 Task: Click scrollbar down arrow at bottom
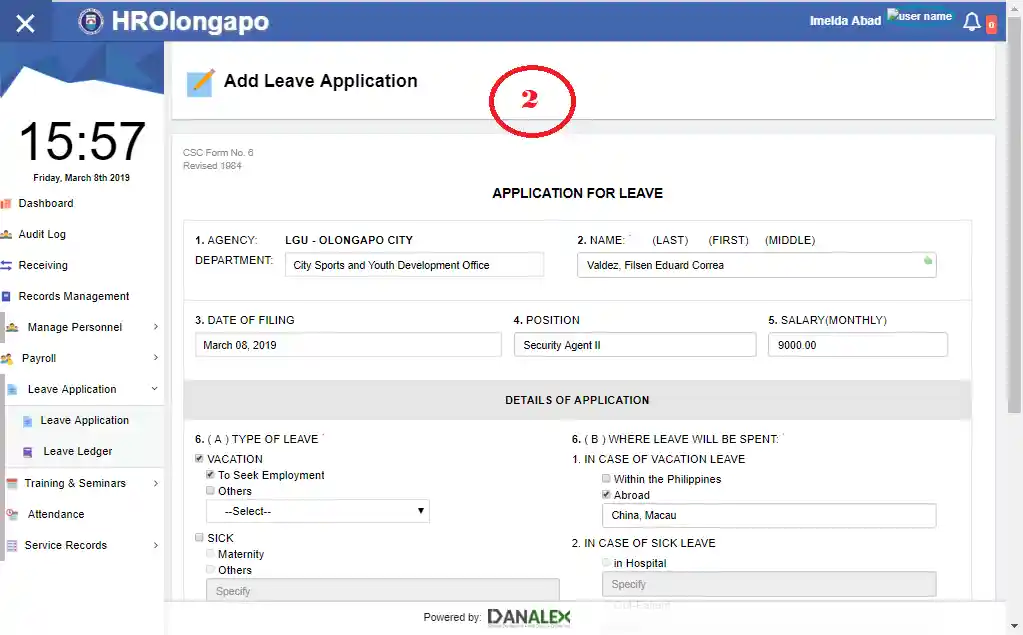pos(1014,627)
